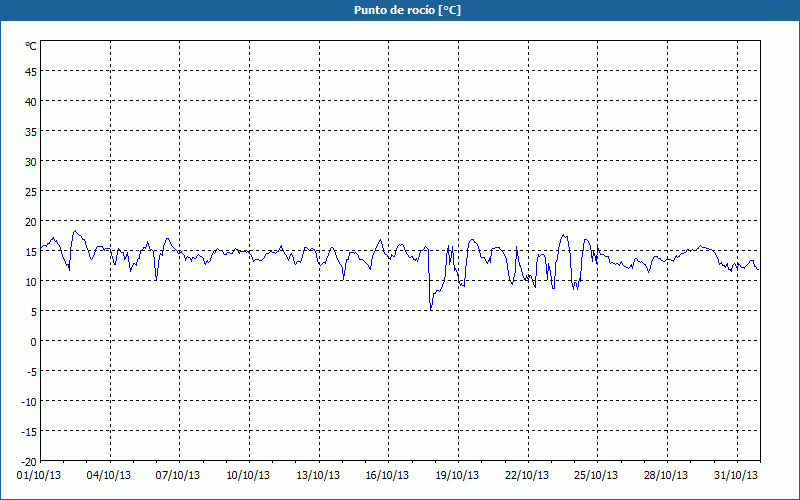Click the 35 y-axis value
This screenshot has height=500, width=800.
(31, 132)
